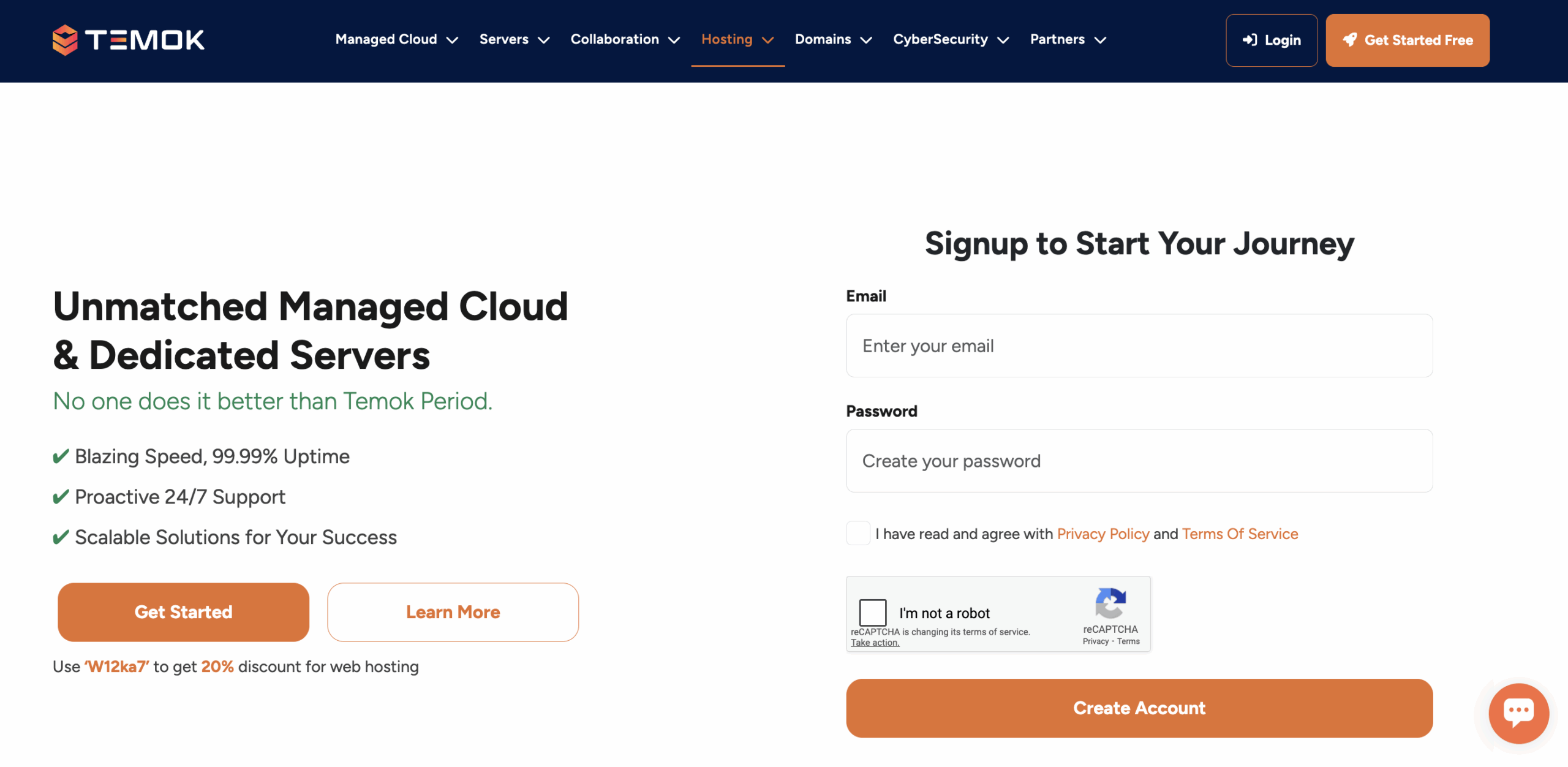
Task: Tick the Privacy Policy agreement checkbox
Action: coord(858,534)
